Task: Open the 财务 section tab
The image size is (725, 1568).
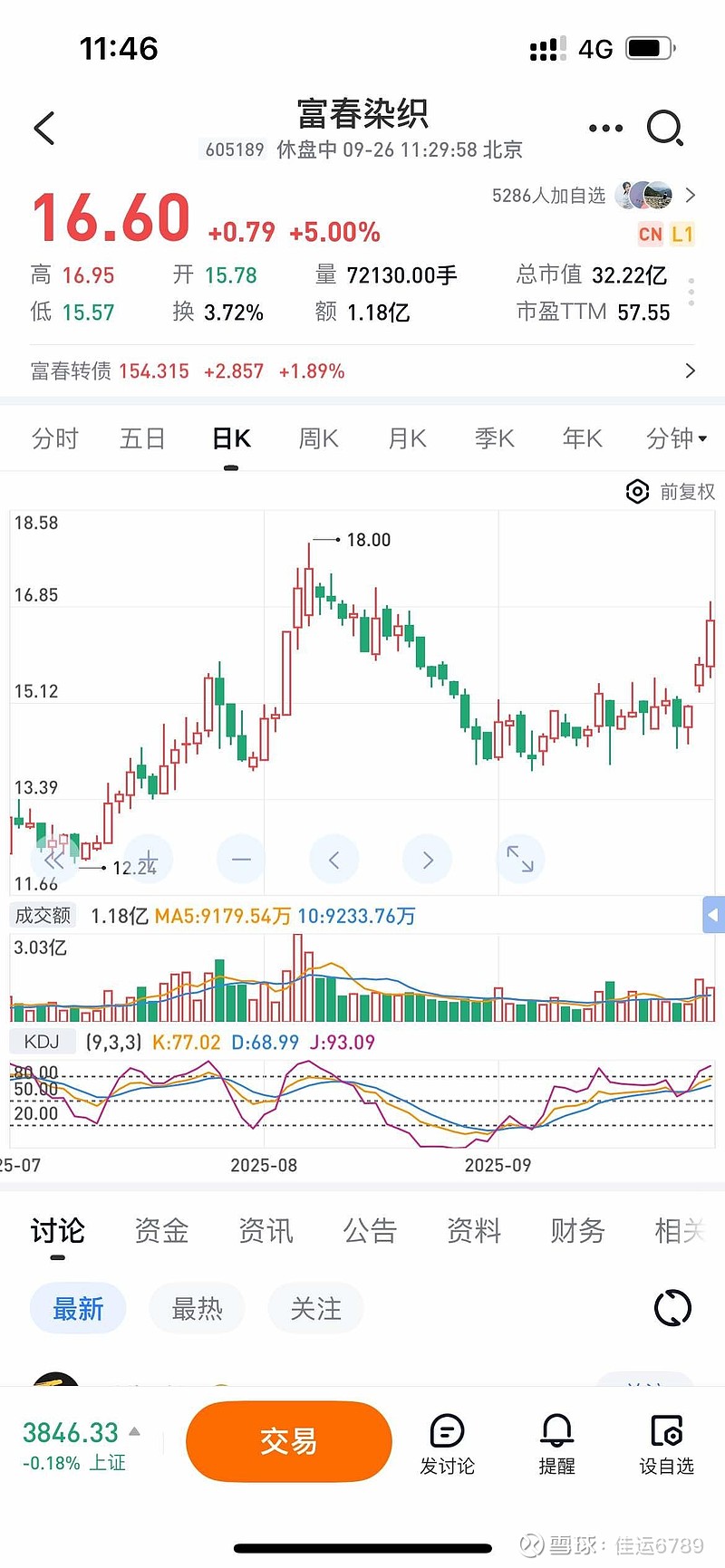Action: tap(577, 1230)
